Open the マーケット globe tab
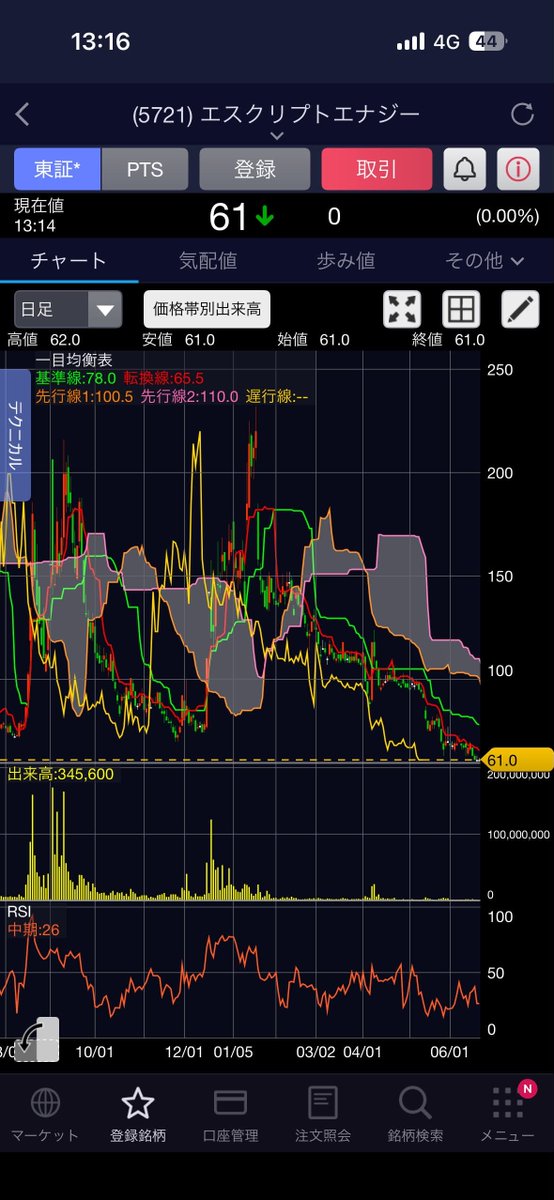 pos(45,1115)
